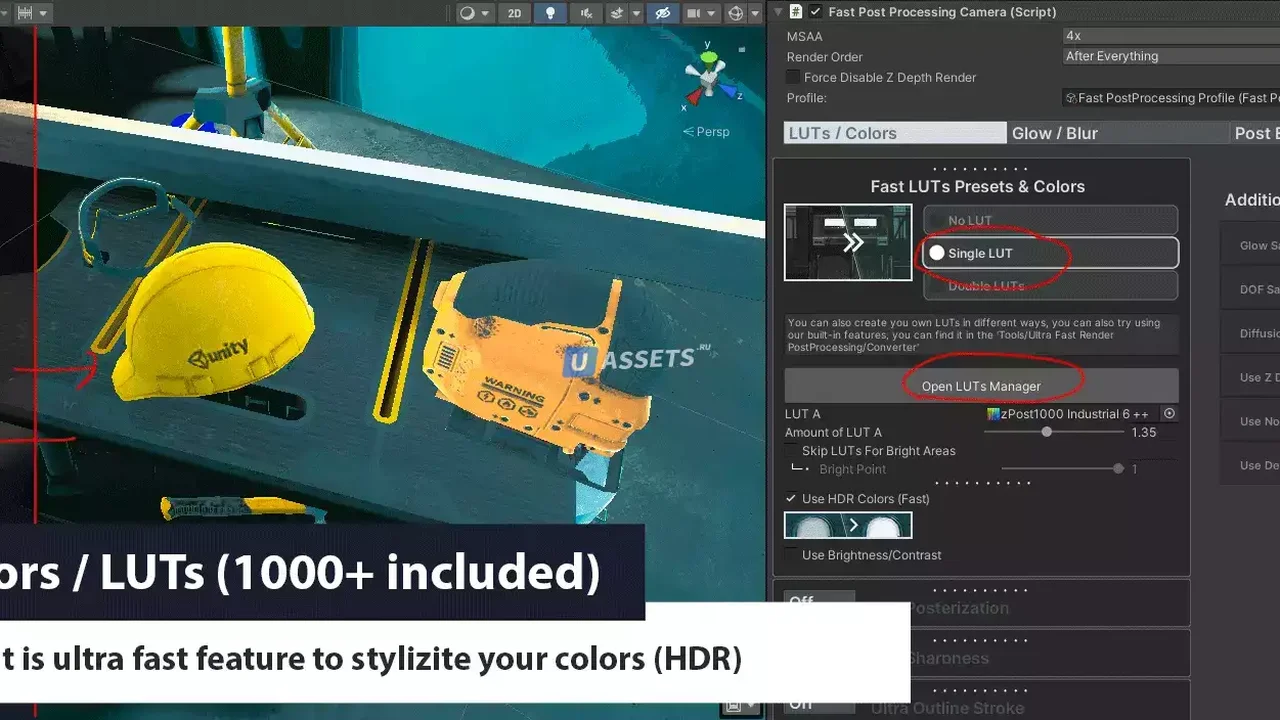Click the LUT A label
This screenshot has height=720, width=1280.
[803, 414]
